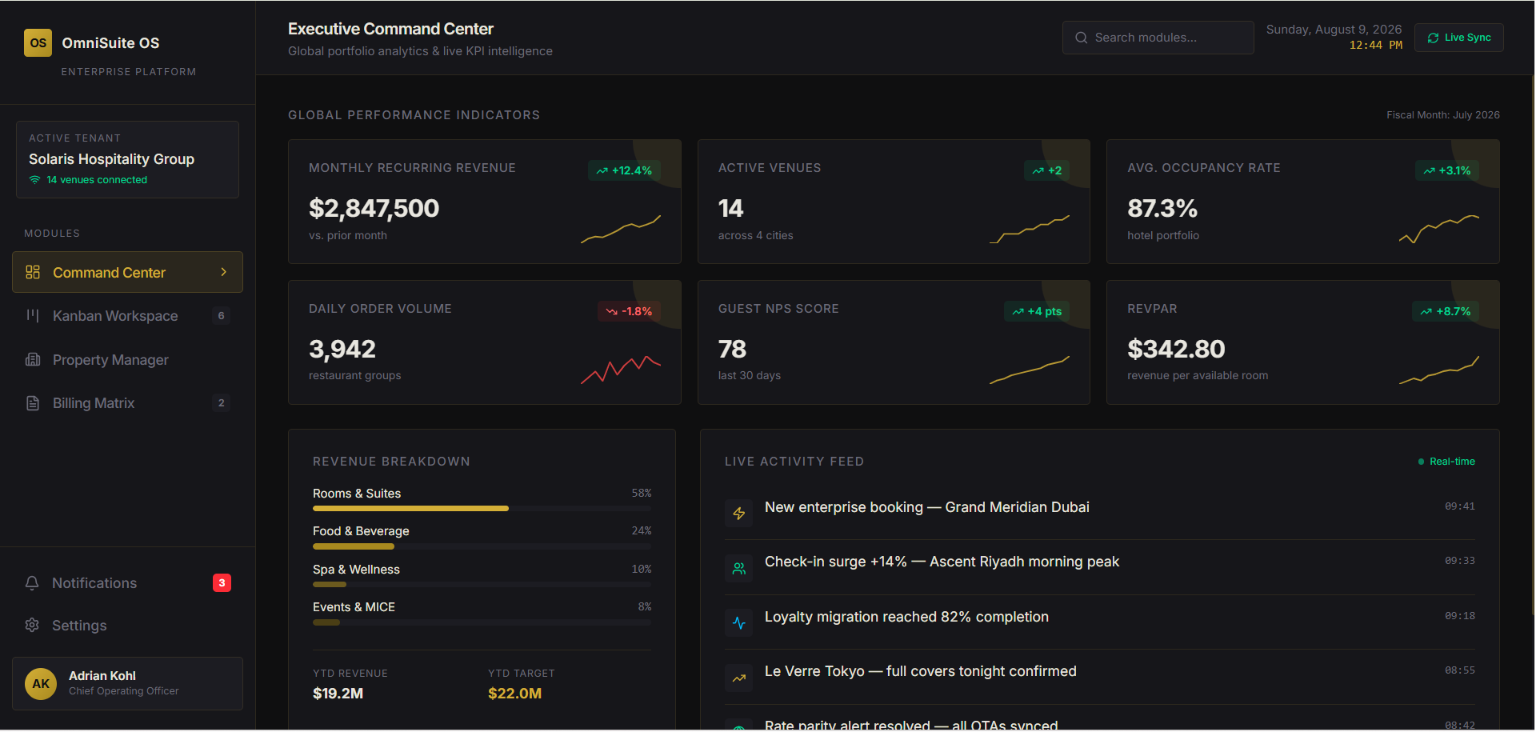Open Notifications from the sidebar
The height and width of the screenshot is (732, 1535).
coord(127,583)
